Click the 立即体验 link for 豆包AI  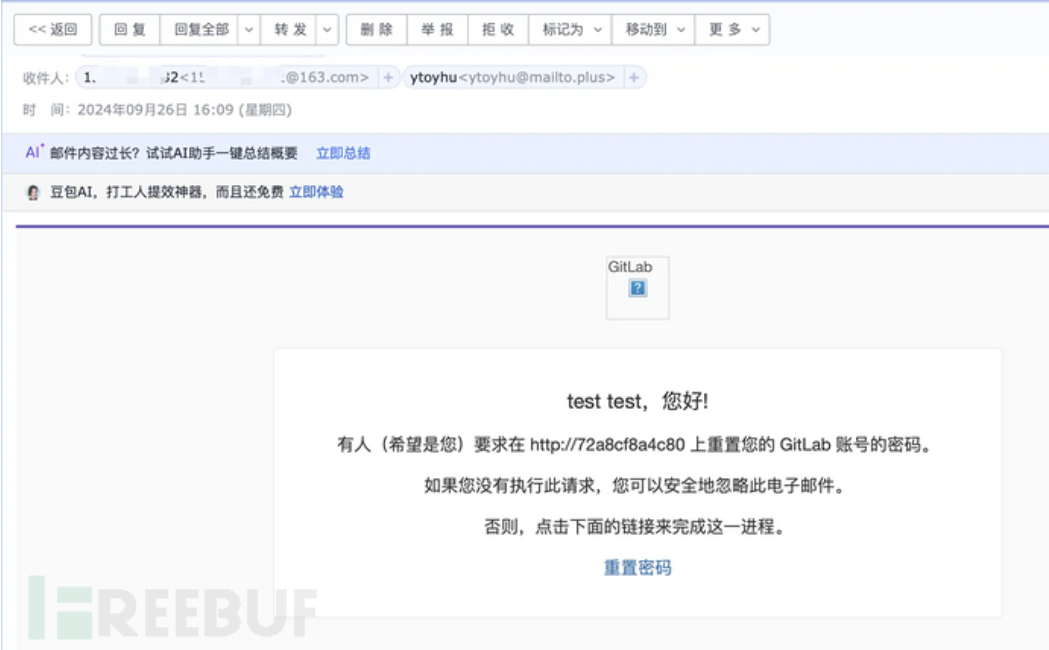point(316,192)
